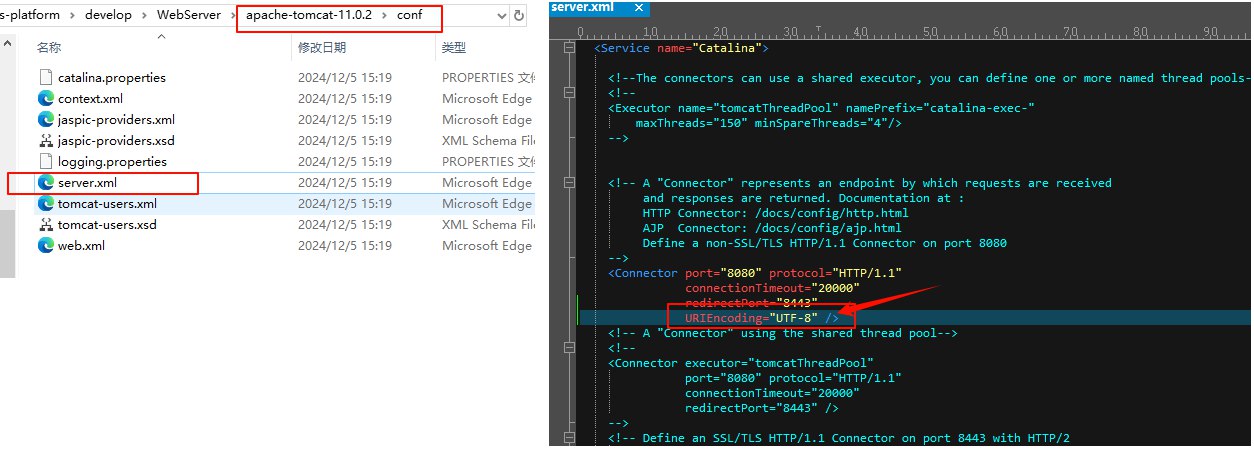Collapse the tomcatThreadPool Executor comment block
Image resolution: width=1254 pixels, height=452 pixels.
pos(570,92)
